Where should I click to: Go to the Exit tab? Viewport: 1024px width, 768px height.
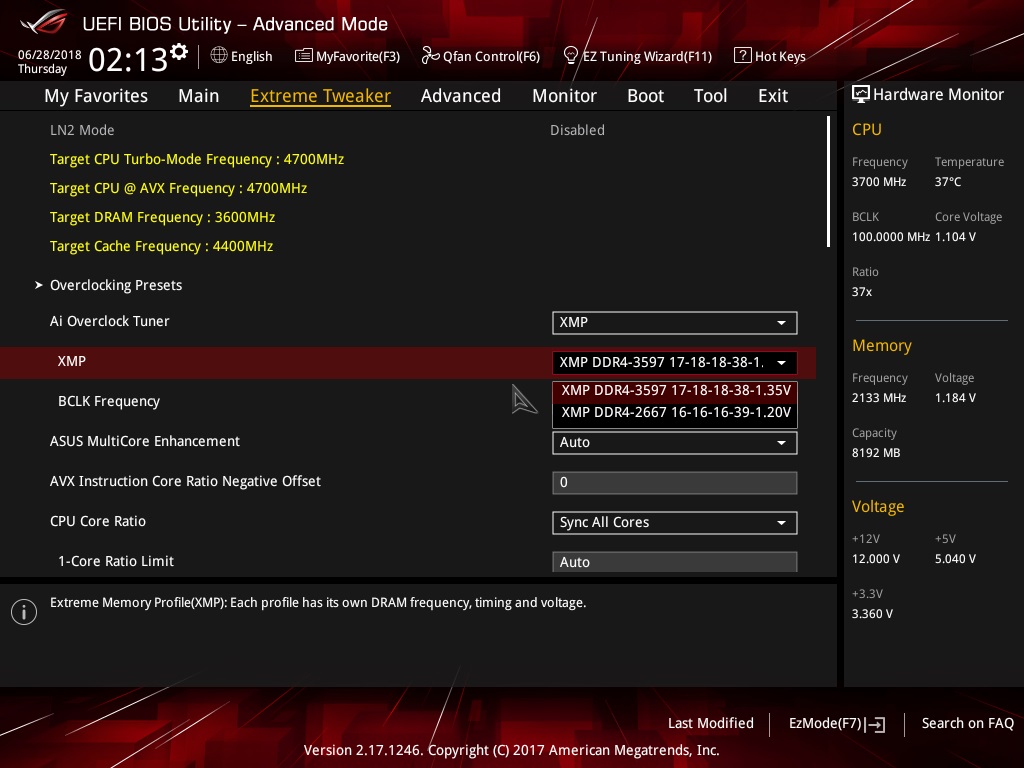point(773,96)
